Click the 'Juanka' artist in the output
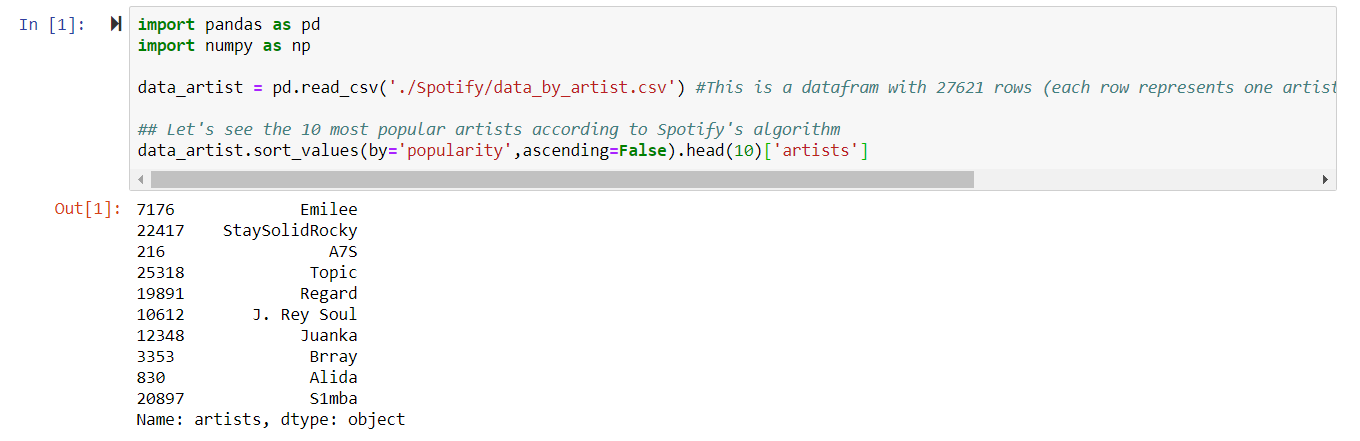The image size is (1360, 441). coord(328,335)
